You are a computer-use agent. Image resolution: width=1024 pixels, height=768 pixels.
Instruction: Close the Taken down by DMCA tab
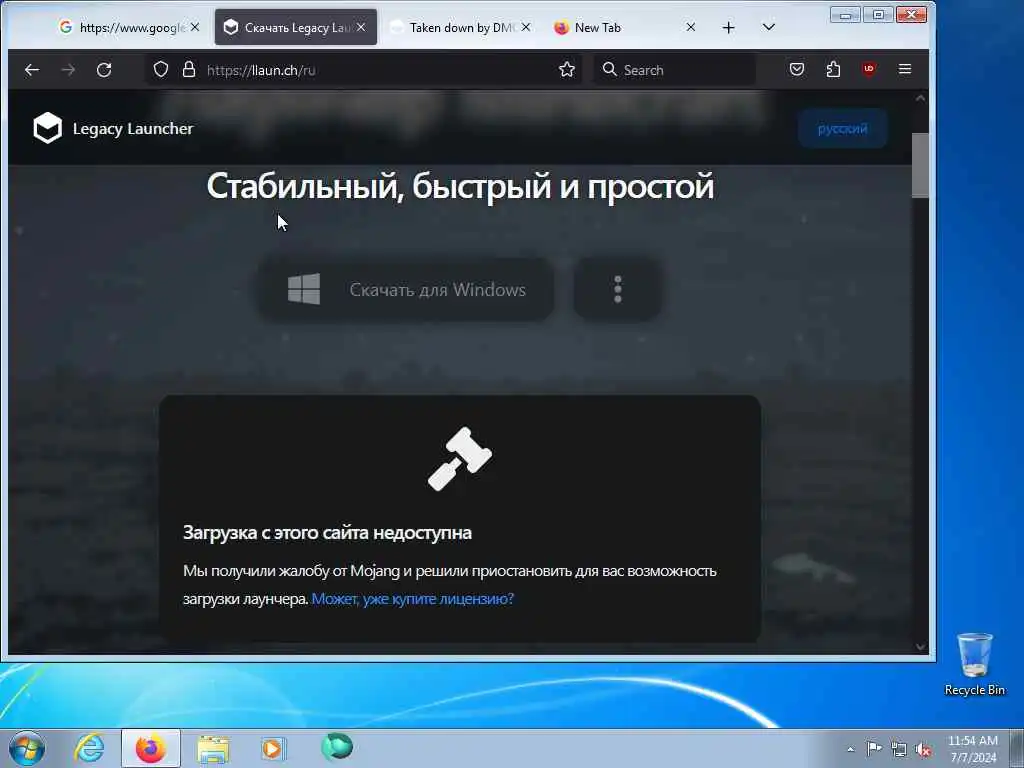[x=526, y=27]
